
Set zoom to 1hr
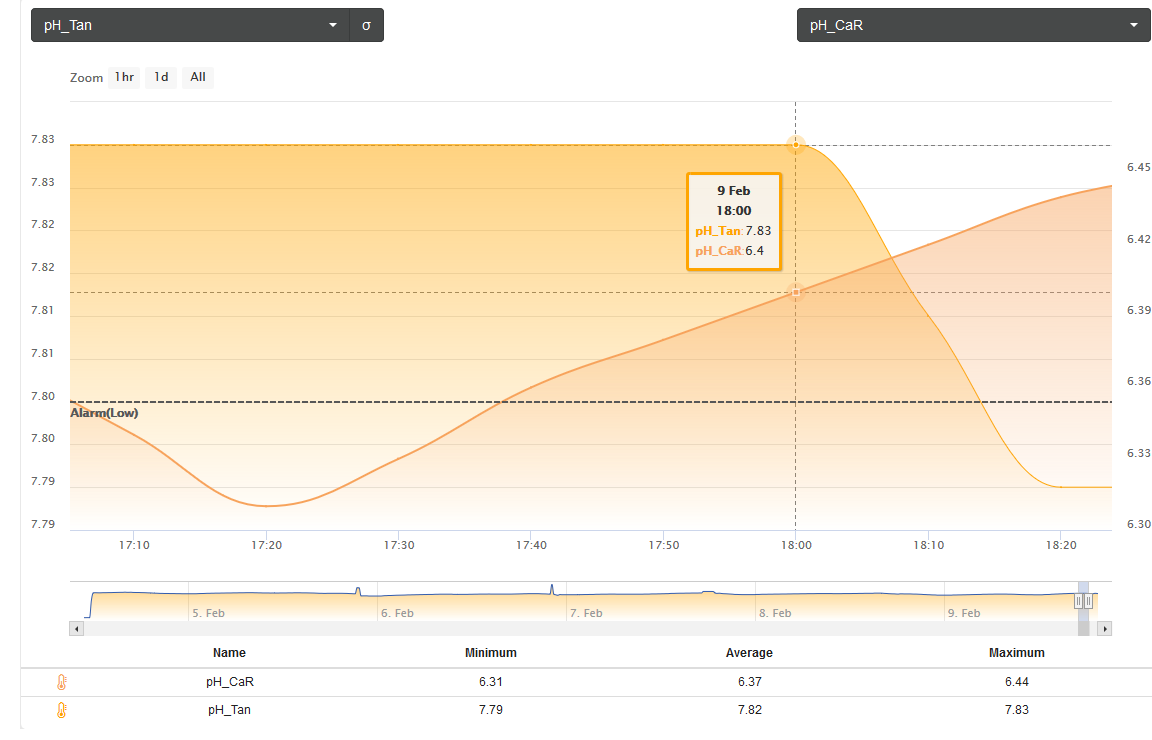pyautogui.click(x=124, y=77)
